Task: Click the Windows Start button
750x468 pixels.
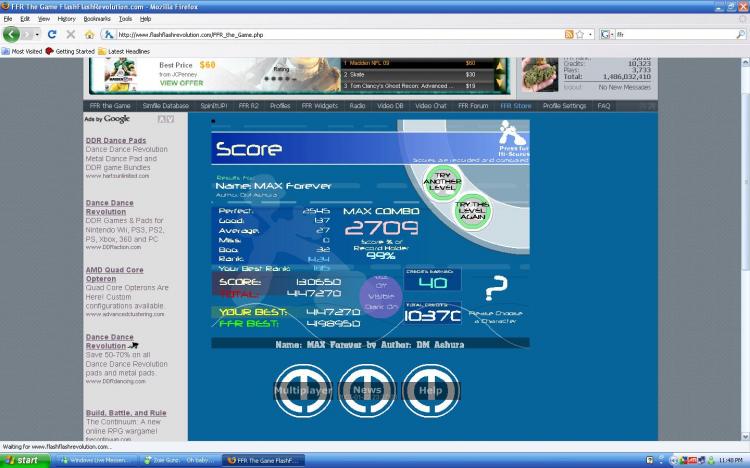Action: (x=24, y=460)
